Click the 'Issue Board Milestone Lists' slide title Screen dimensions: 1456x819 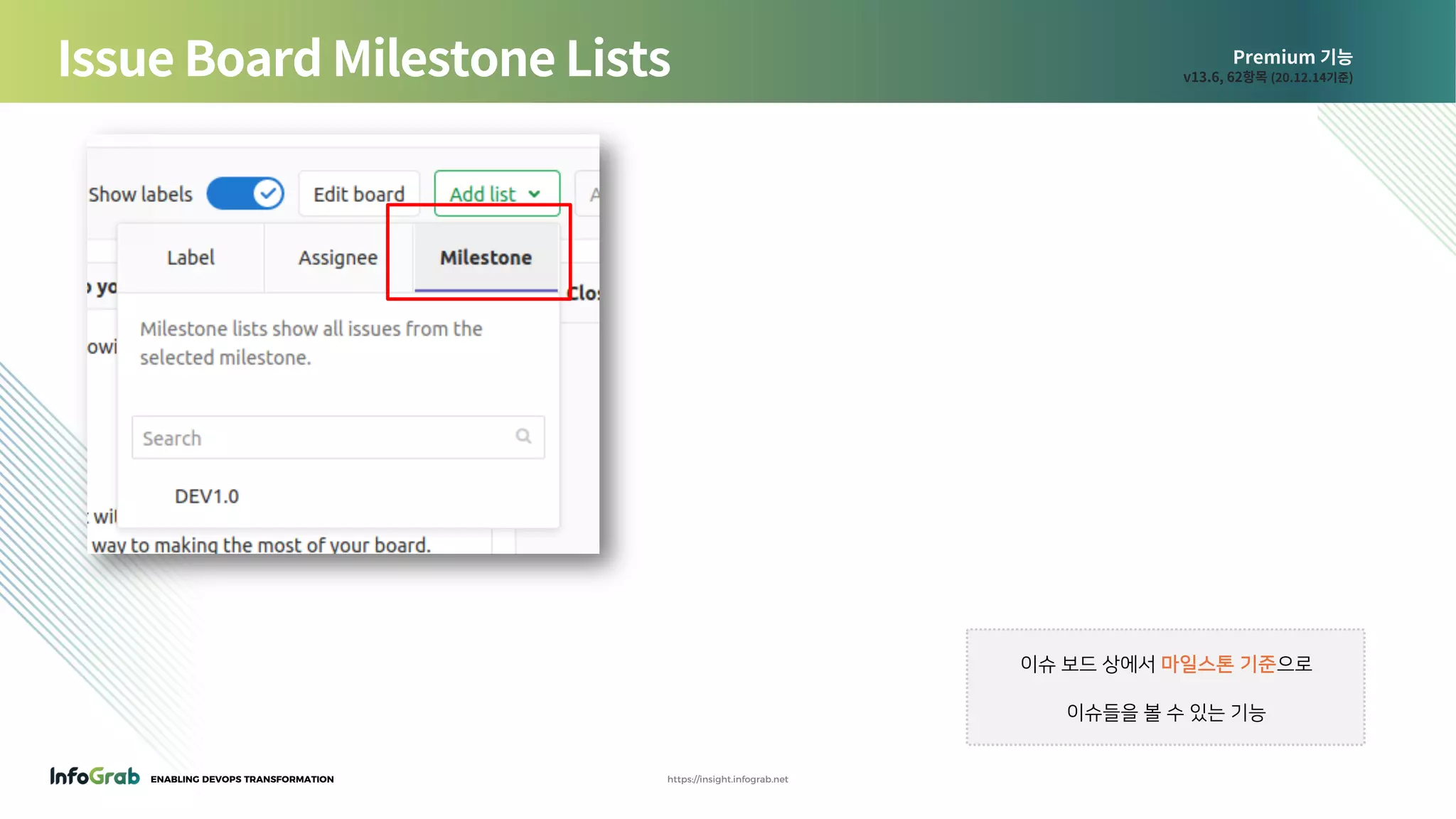click(x=364, y=58)
